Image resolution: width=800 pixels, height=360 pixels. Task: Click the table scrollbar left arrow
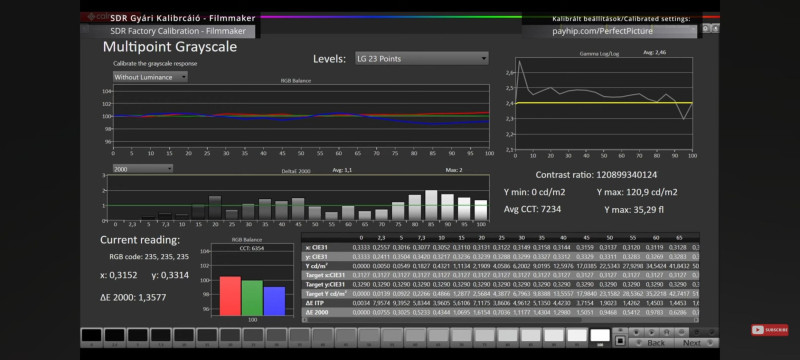305,320
